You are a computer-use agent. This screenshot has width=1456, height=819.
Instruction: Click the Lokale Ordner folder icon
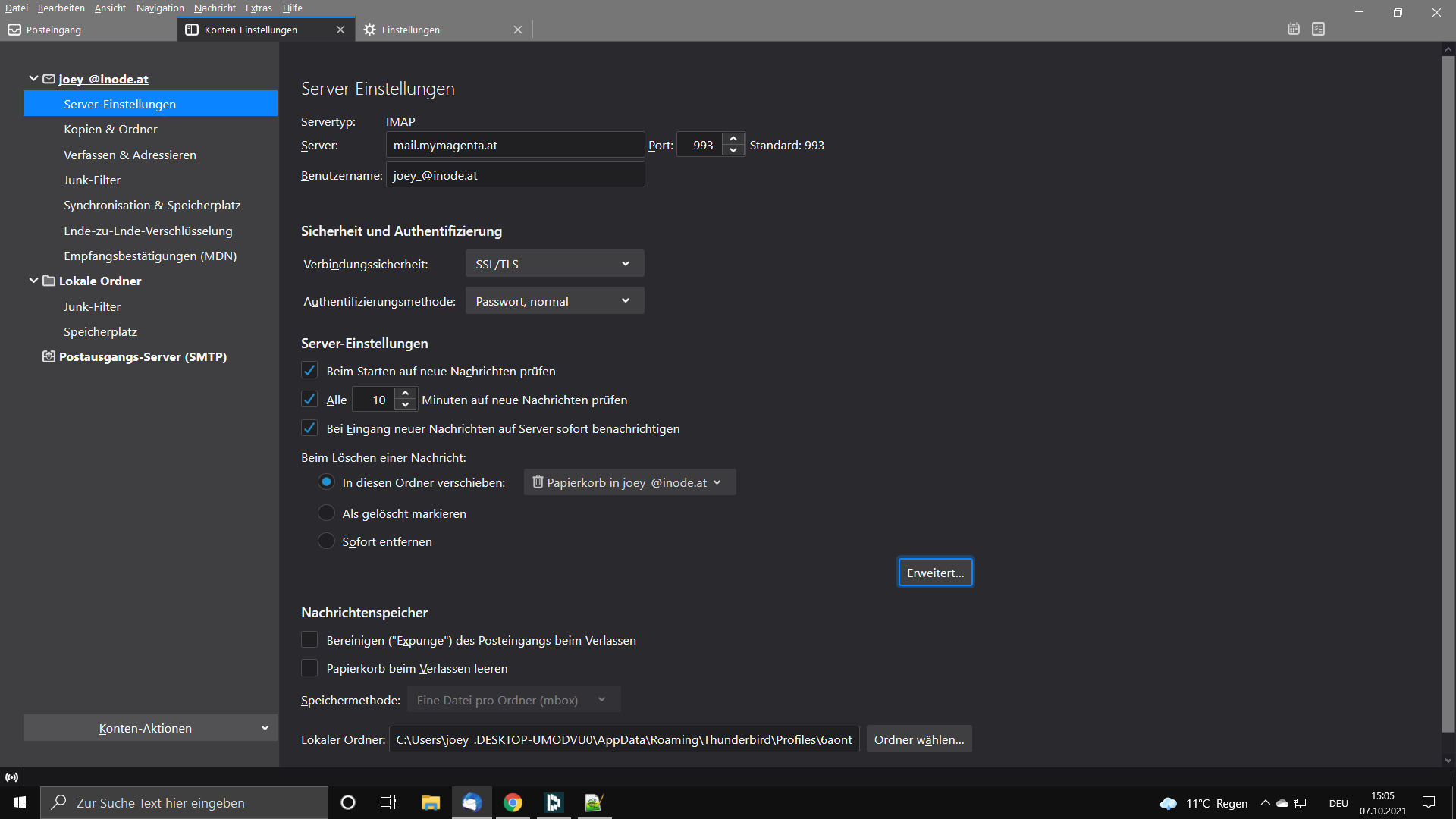click(49, 281)
